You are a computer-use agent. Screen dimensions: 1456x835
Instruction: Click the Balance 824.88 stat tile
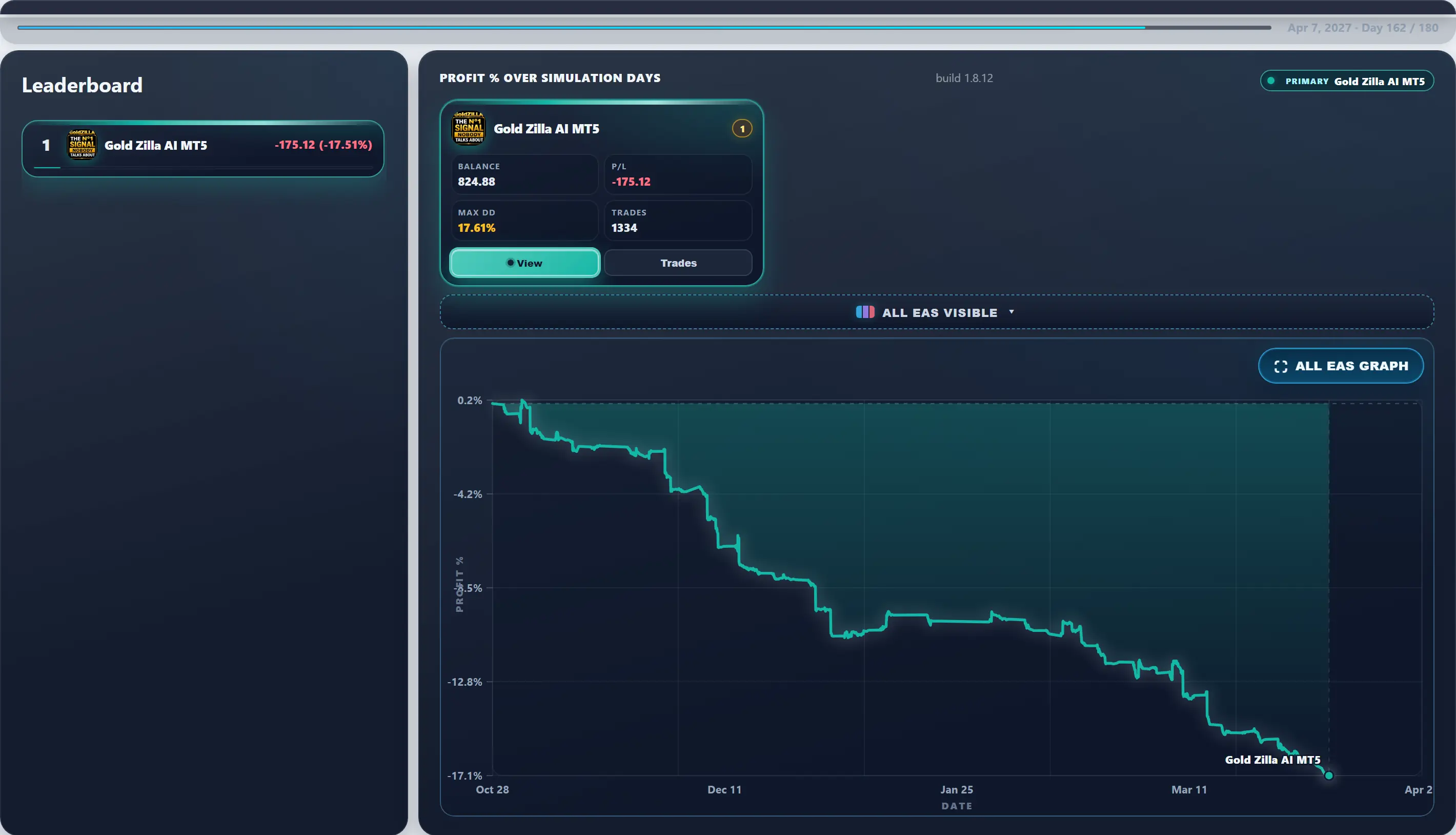tap(524, 174)
